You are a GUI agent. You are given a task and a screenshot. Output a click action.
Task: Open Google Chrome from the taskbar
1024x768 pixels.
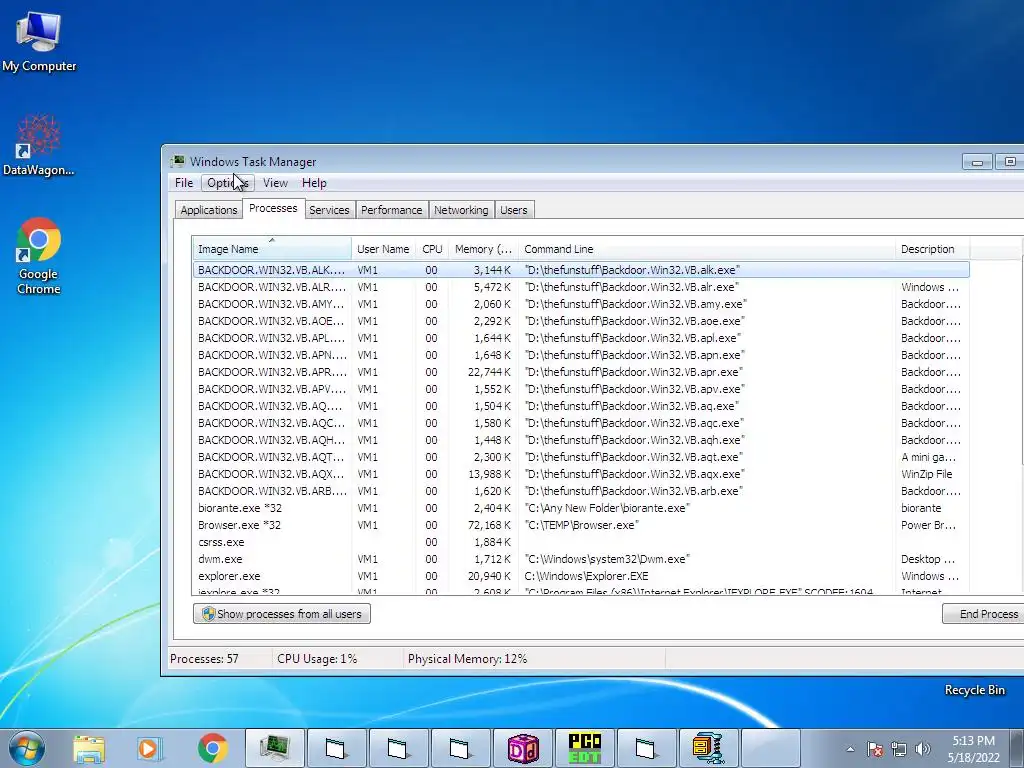click(212, 748)
